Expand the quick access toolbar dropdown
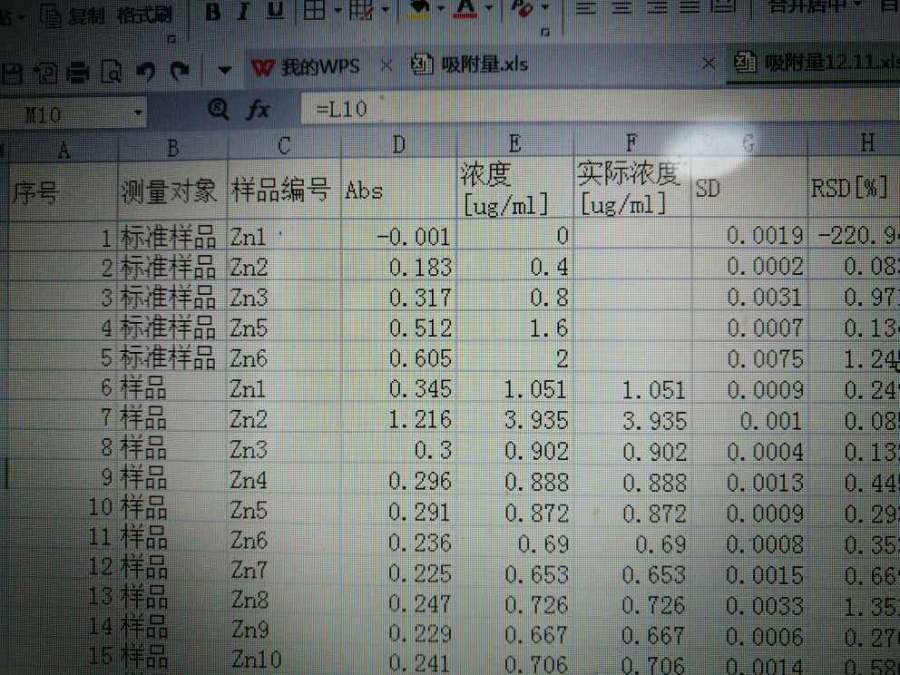Image resolution: width=900 pixels, height=675 pixels. [224, 71]
